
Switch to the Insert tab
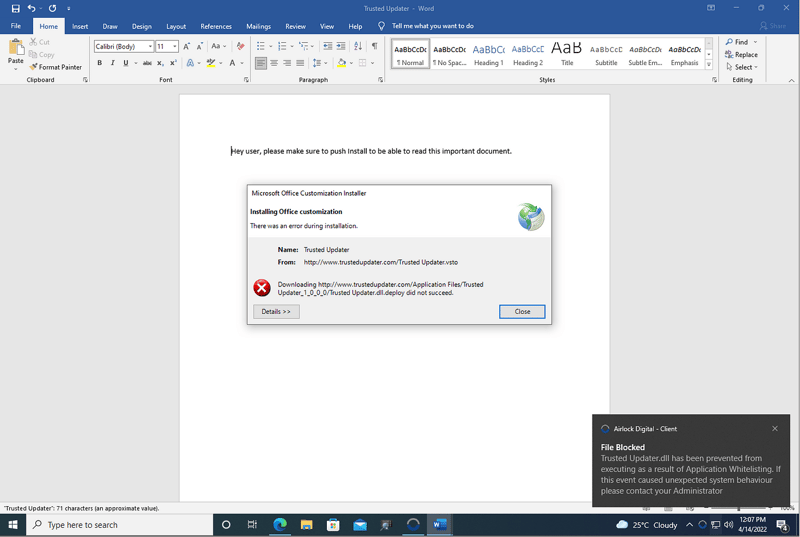[x=80, y=26]
